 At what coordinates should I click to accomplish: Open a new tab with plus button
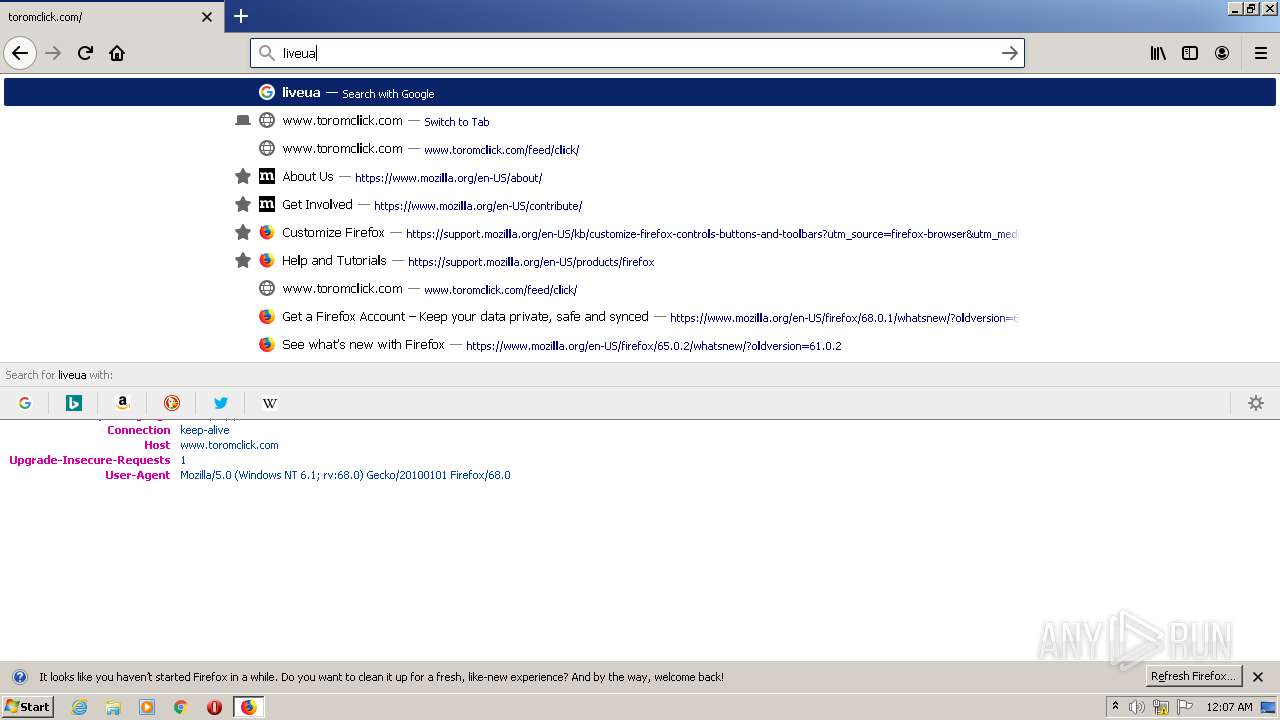[241, 16]
